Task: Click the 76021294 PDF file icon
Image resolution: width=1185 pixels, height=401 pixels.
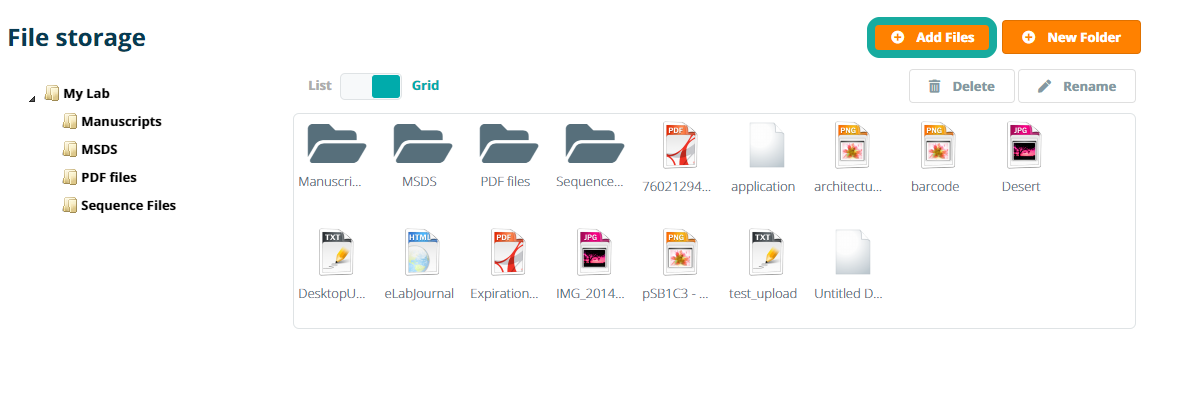Action: click(x=677, y=146)
